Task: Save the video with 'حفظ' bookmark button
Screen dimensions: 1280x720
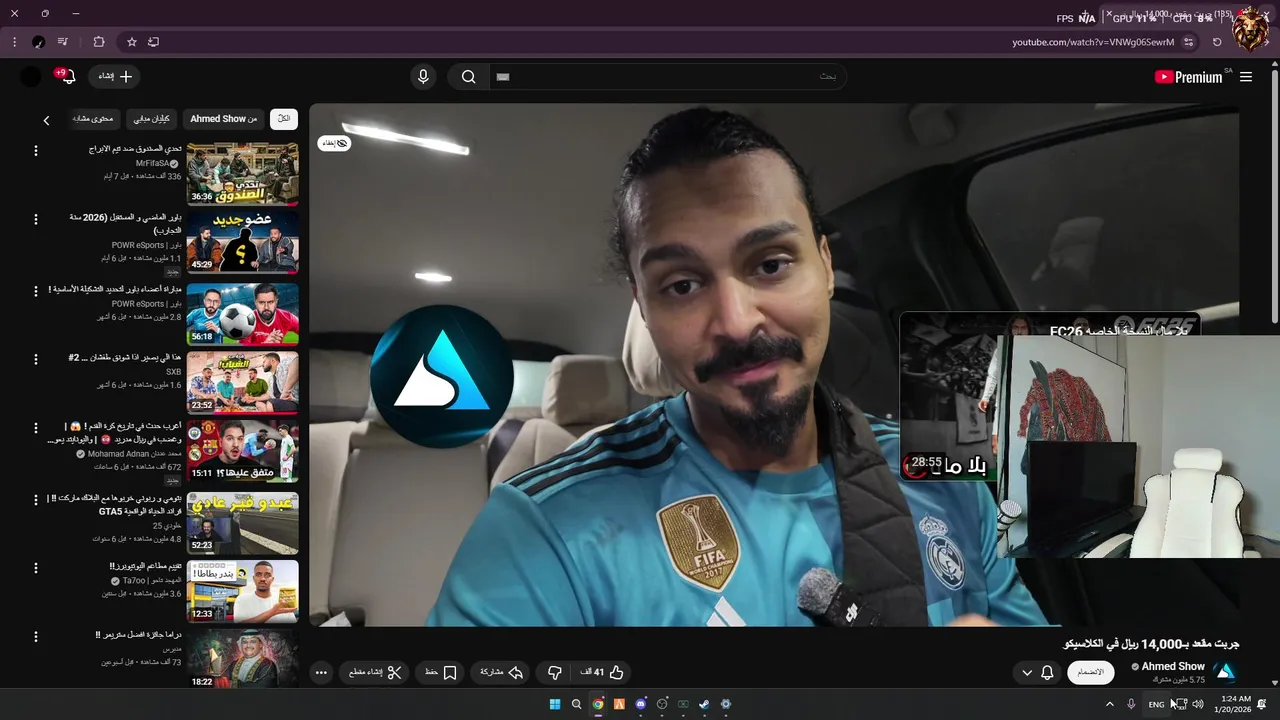Action: tap(441, 673)
